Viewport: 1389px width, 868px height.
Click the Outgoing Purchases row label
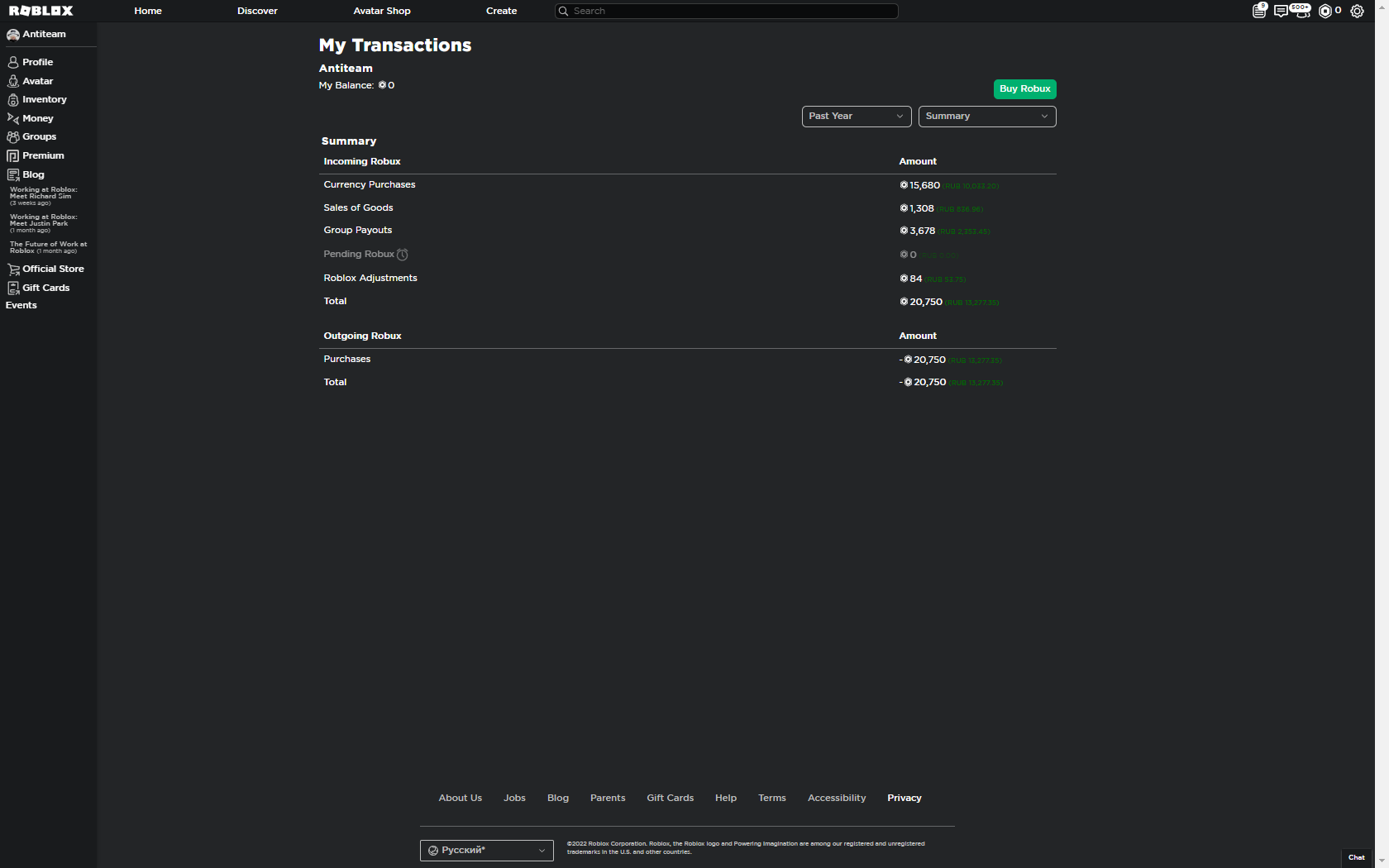click(347, 359)
